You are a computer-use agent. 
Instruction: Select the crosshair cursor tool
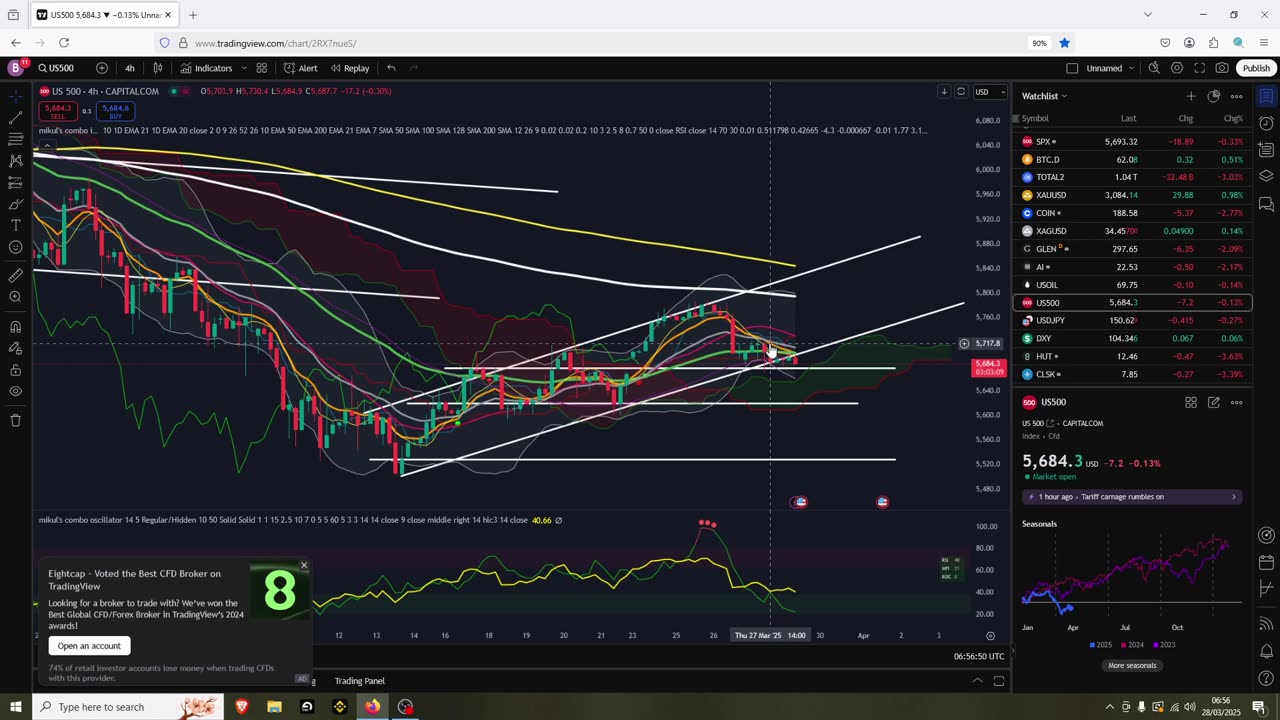16,96
